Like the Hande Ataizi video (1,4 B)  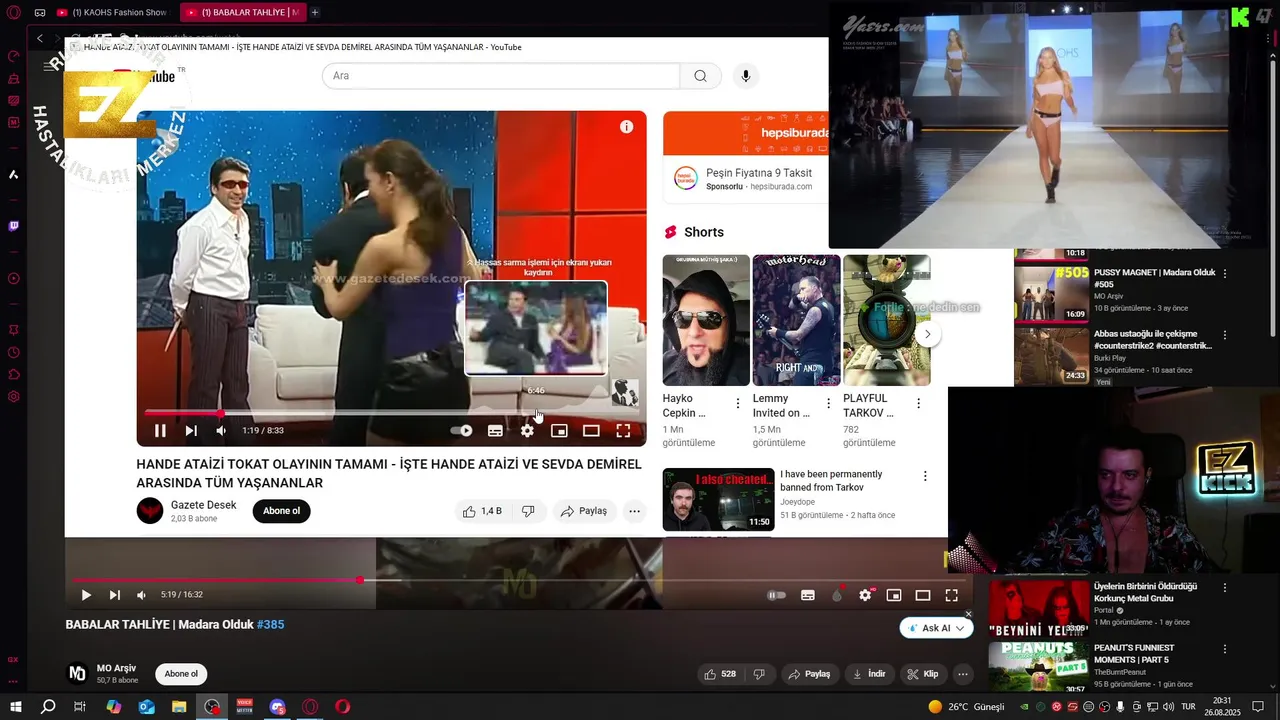point(481,511)
